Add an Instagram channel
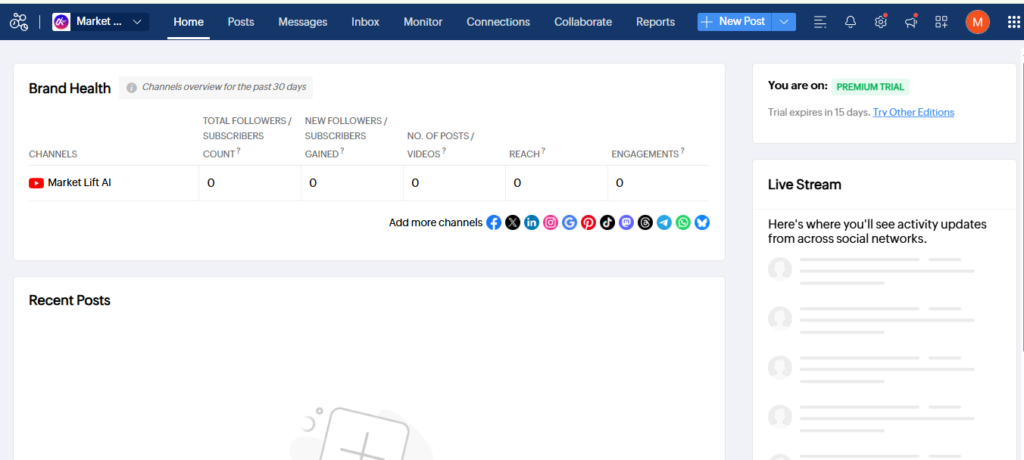The height and width of the screenshot is (460, 1024). coord(551,223)
